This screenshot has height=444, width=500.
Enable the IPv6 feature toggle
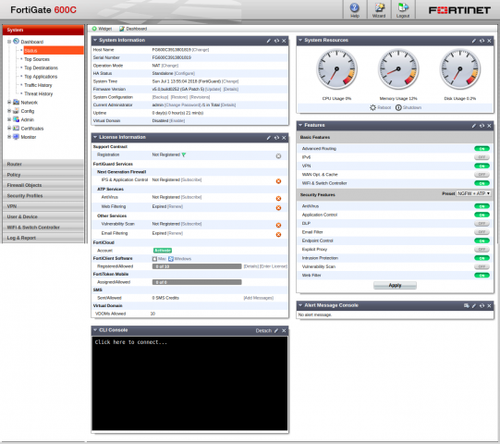click(482, 157)
